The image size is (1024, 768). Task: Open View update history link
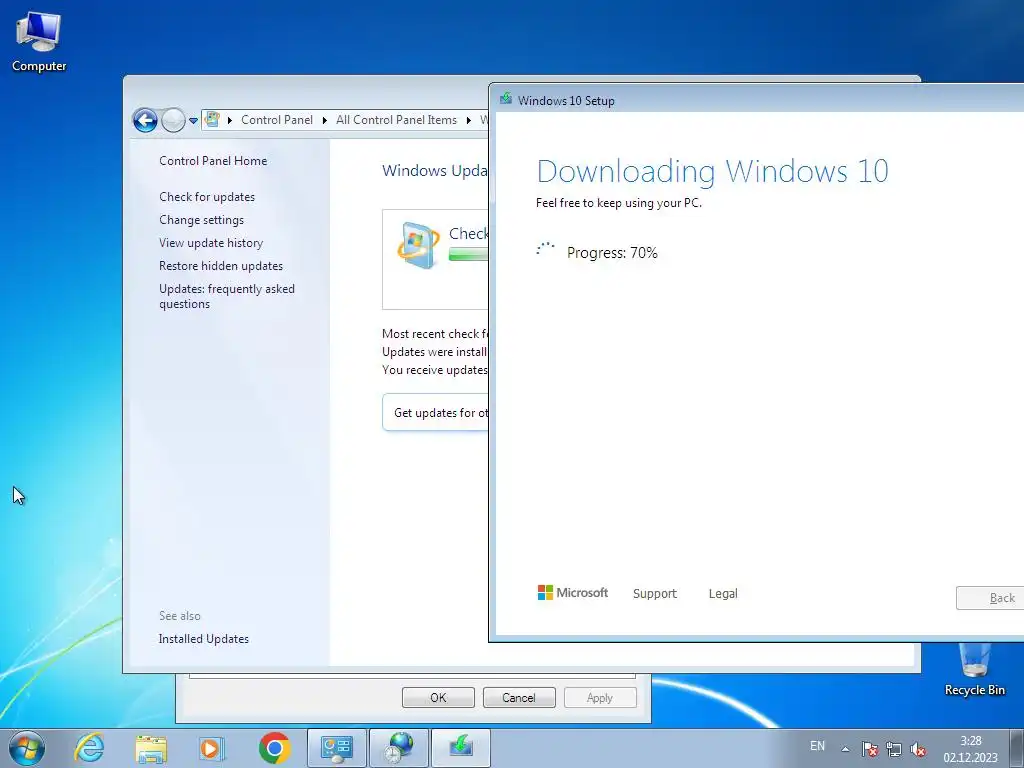(211, 243)
